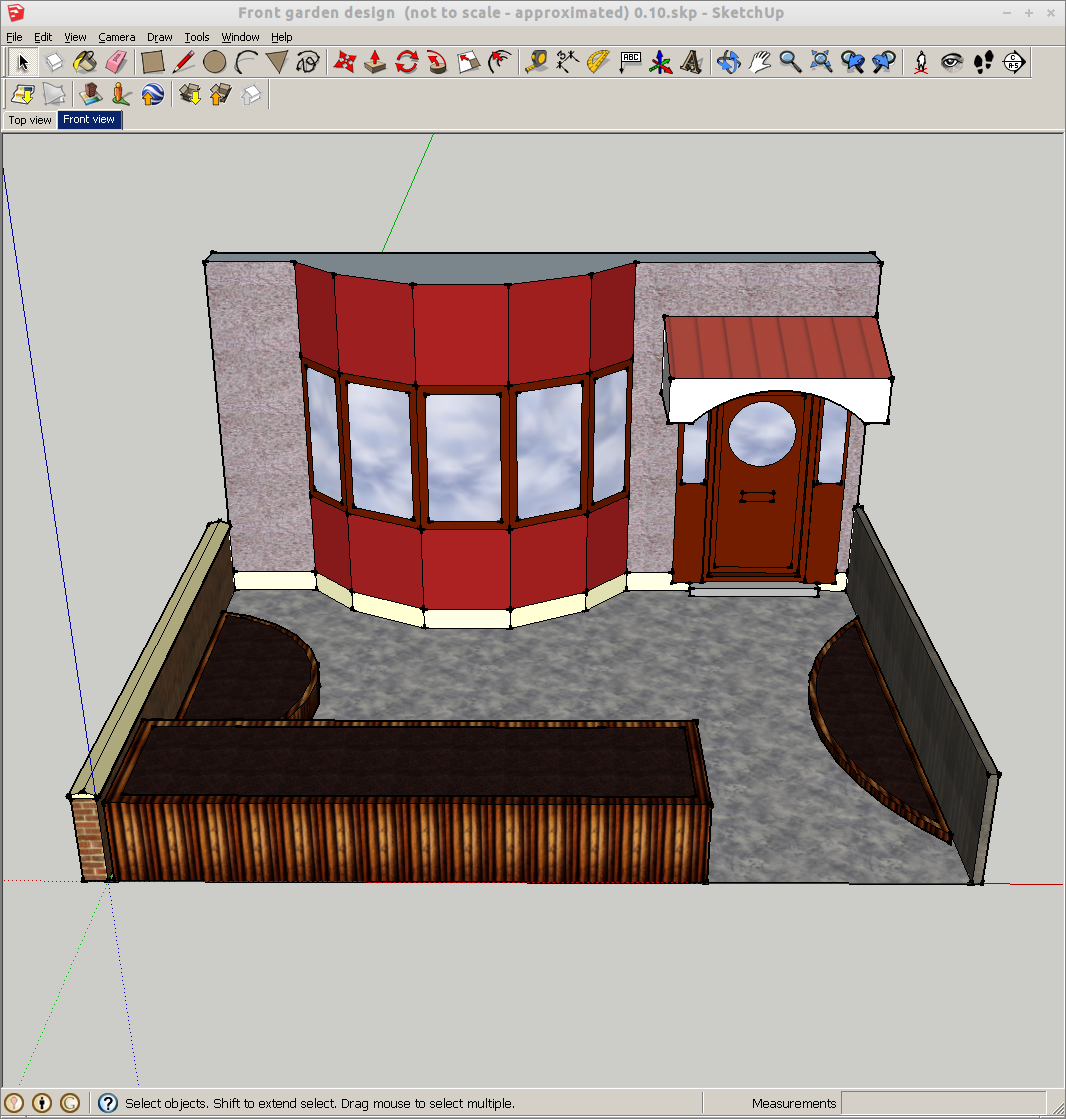Open the Tools menu
This screenshot has height=1119, width=1066.
[197, 37]
